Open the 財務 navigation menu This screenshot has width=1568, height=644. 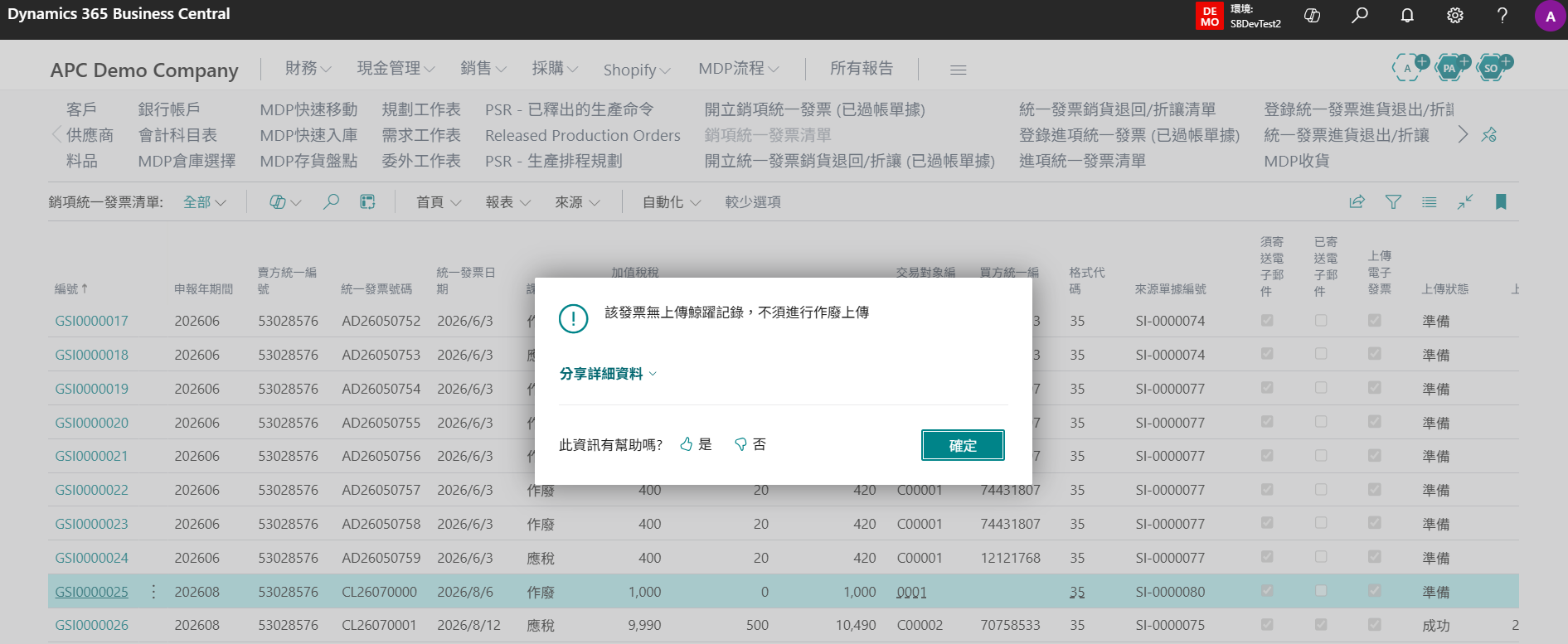coord(308,69)
